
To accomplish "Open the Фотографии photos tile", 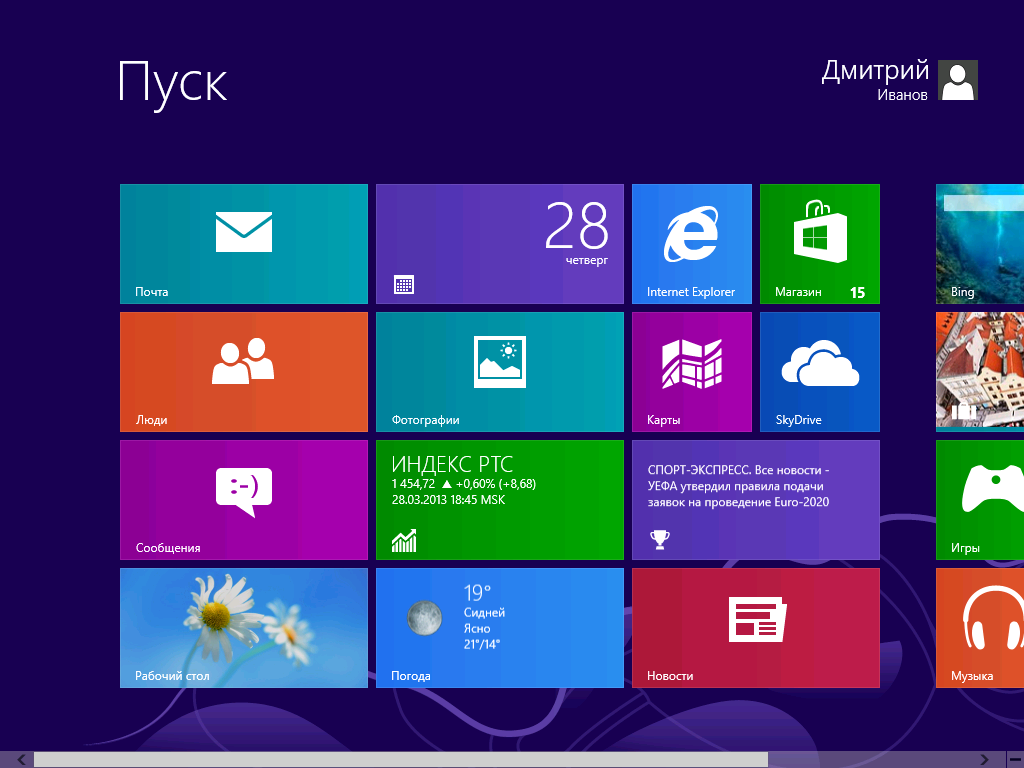I will [x=500, y=372].
